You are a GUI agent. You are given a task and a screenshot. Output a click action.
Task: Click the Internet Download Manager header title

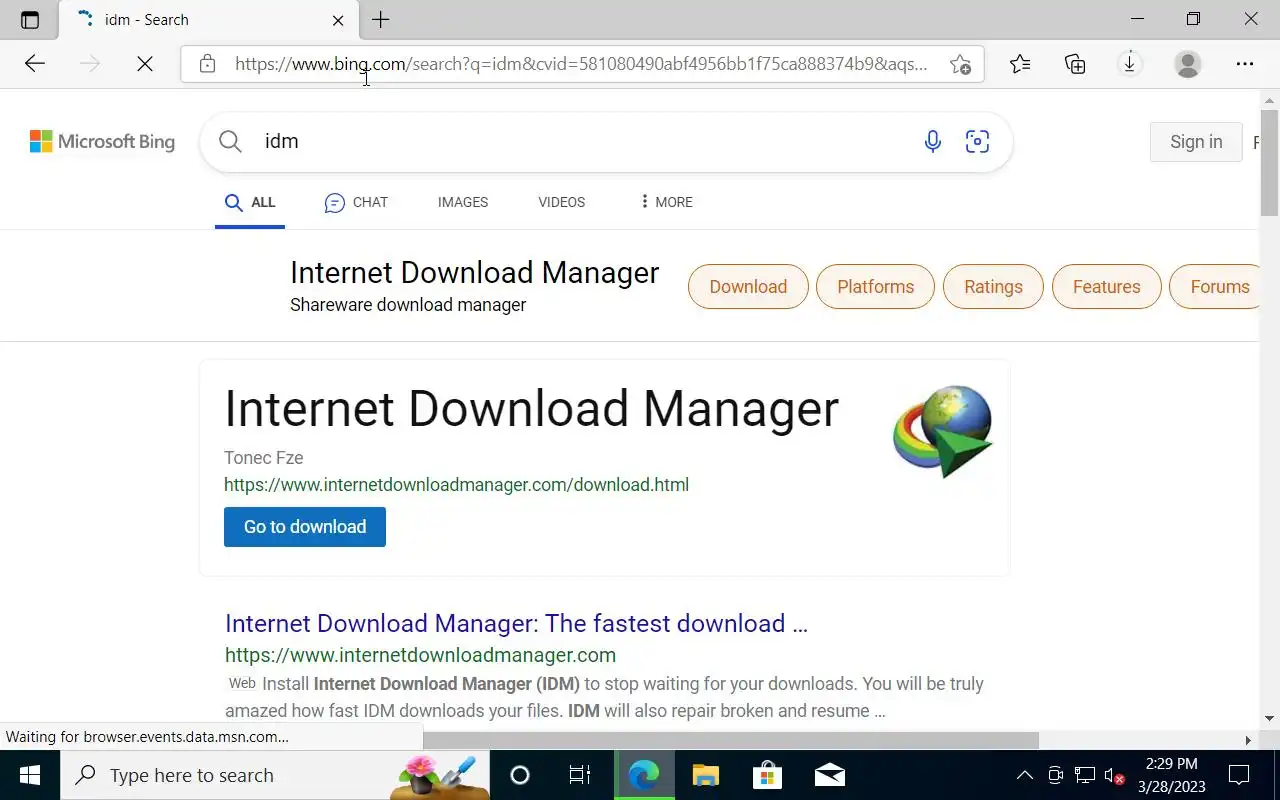coord(474,273)
